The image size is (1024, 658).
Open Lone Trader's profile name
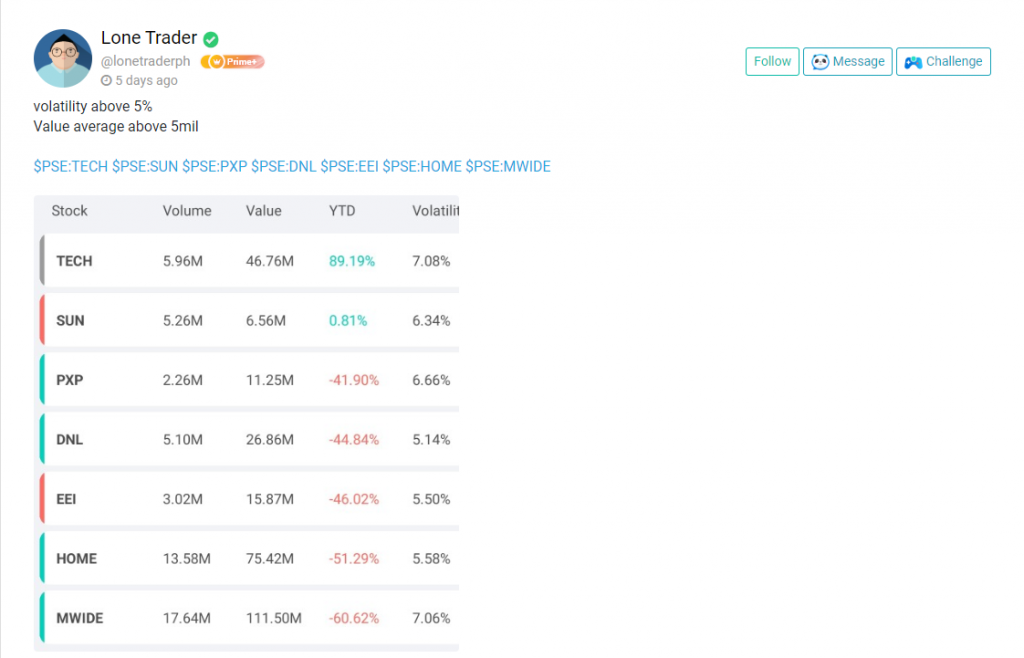click(148, 38)
